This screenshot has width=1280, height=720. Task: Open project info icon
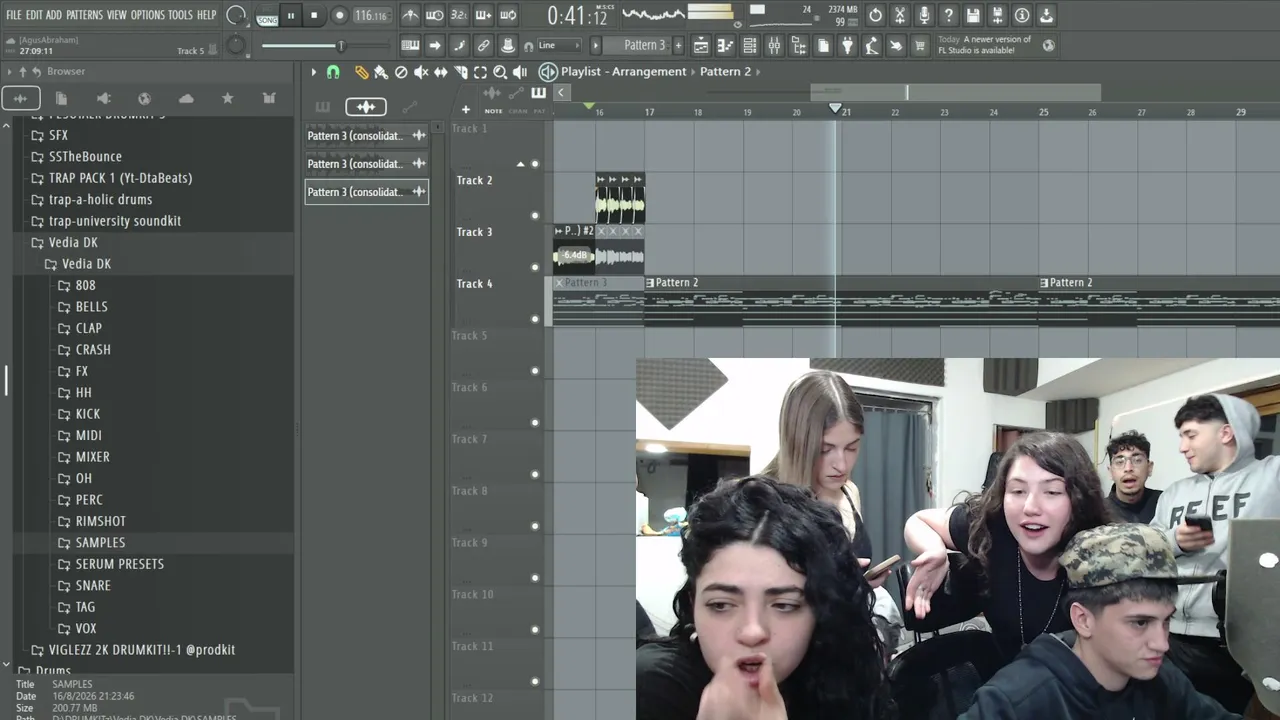tap(1022, 15)
